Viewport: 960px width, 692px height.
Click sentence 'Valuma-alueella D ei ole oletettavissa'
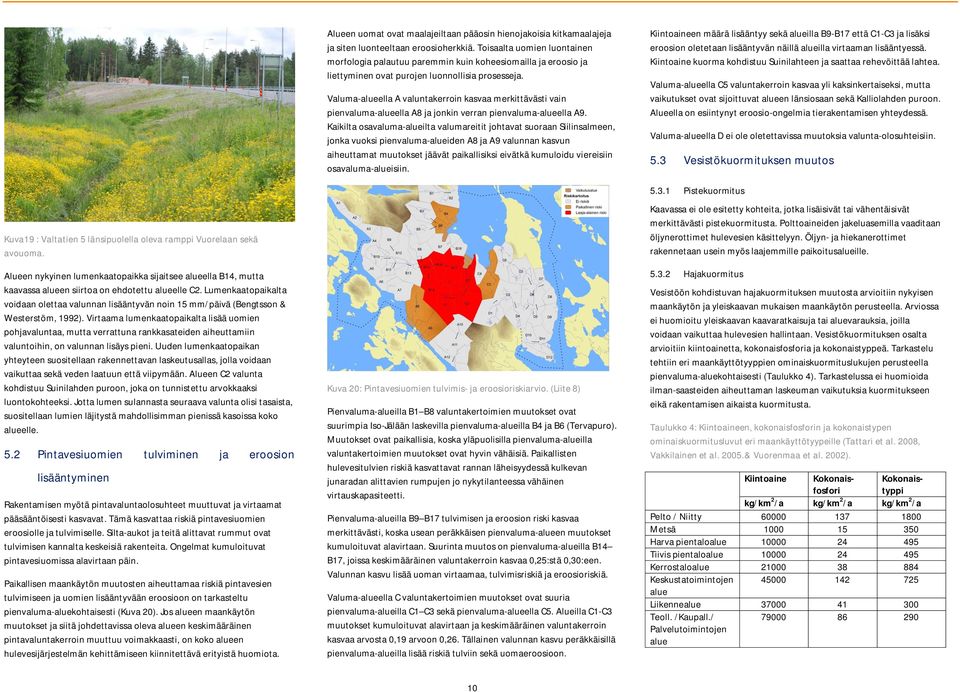(x=792, y=136)
